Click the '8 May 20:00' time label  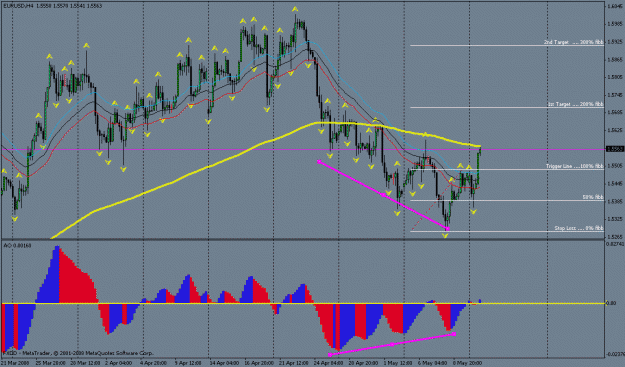(467, 363)
